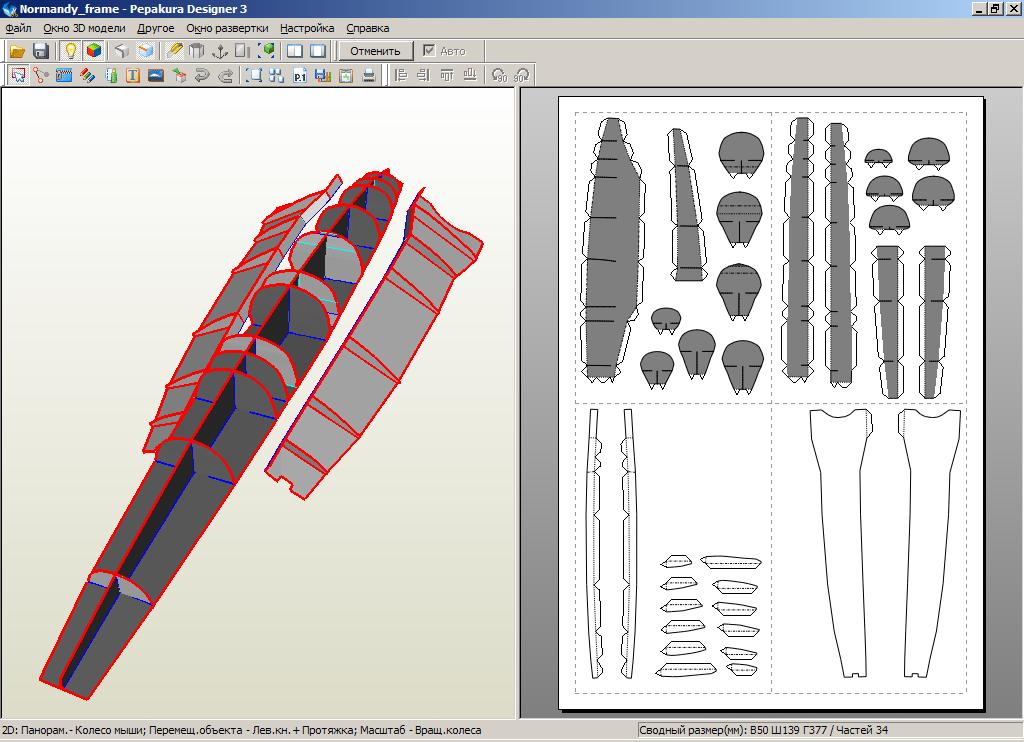Click the gray table-shaped icon
The image size is (1024, 742).
click(x=196, y=51)
